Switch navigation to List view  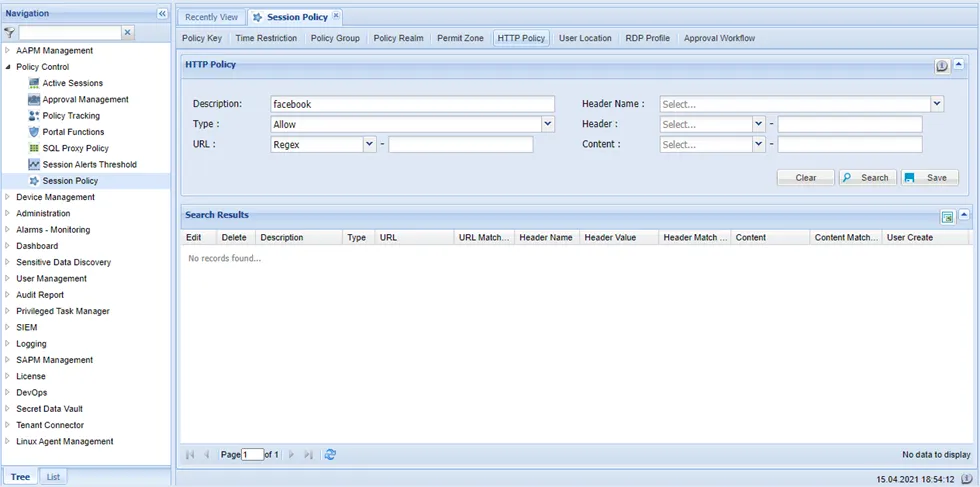click(53, 477)
